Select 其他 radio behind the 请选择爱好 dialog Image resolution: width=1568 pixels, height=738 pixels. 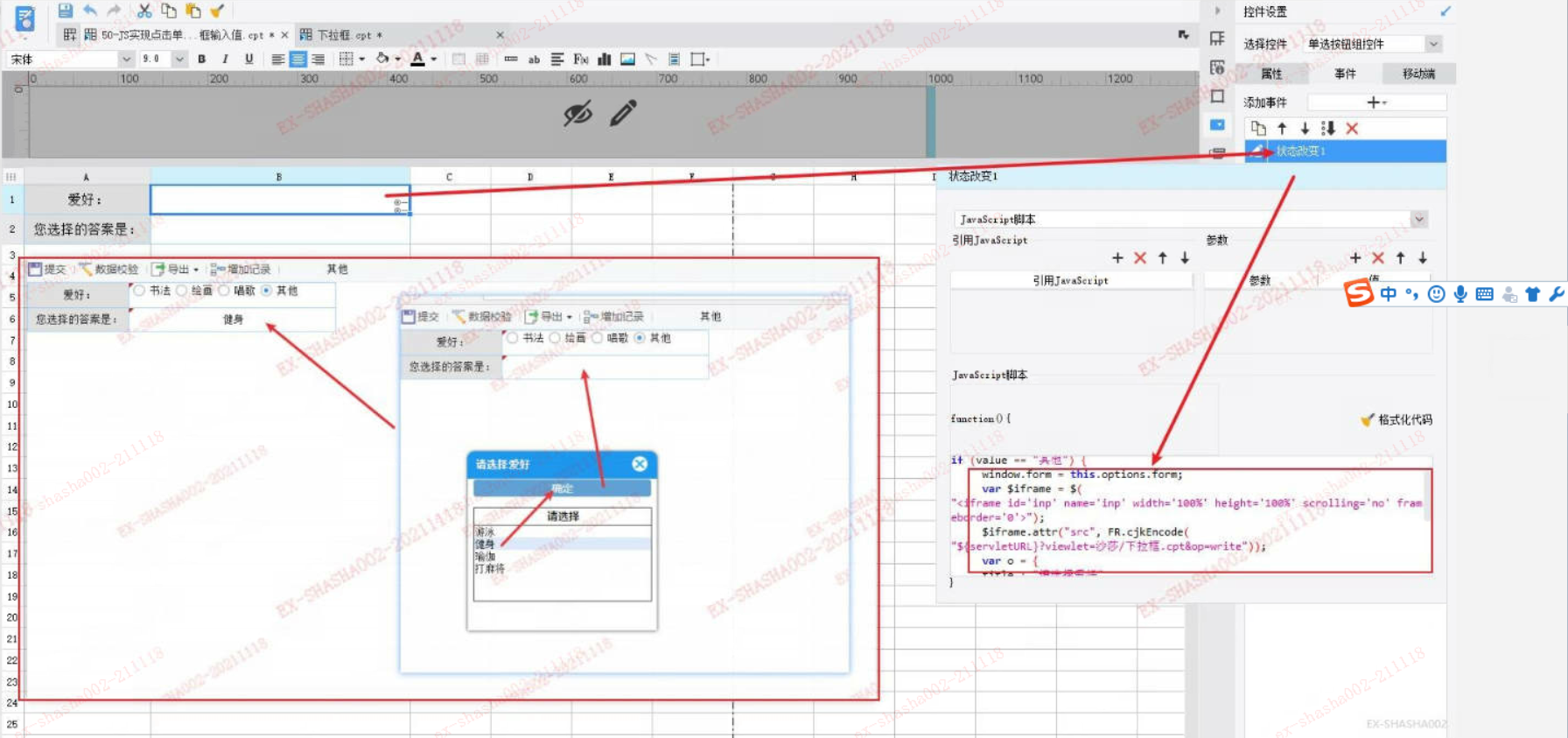point(640,338)
